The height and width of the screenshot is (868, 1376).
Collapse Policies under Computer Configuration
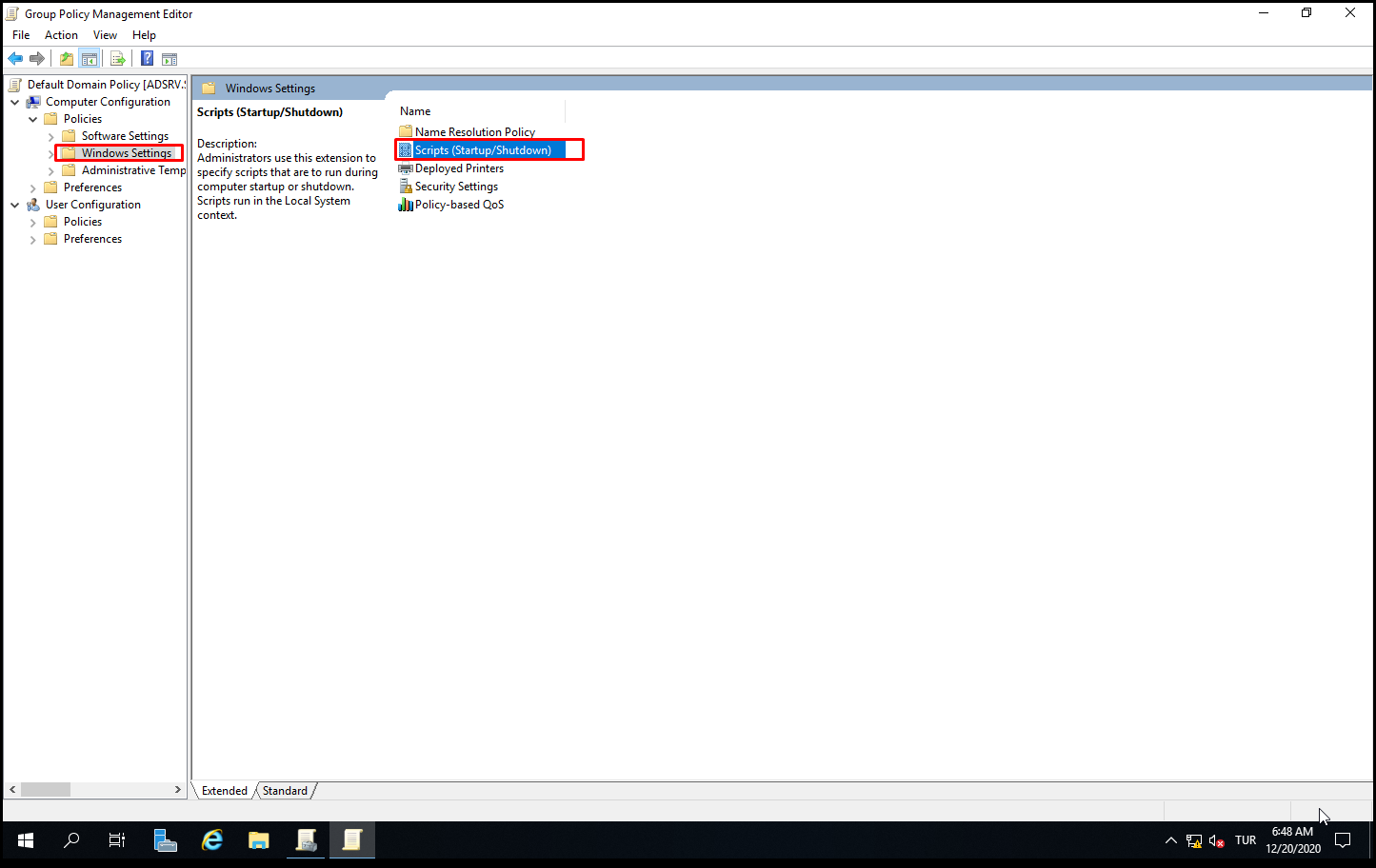coord(33,119)
